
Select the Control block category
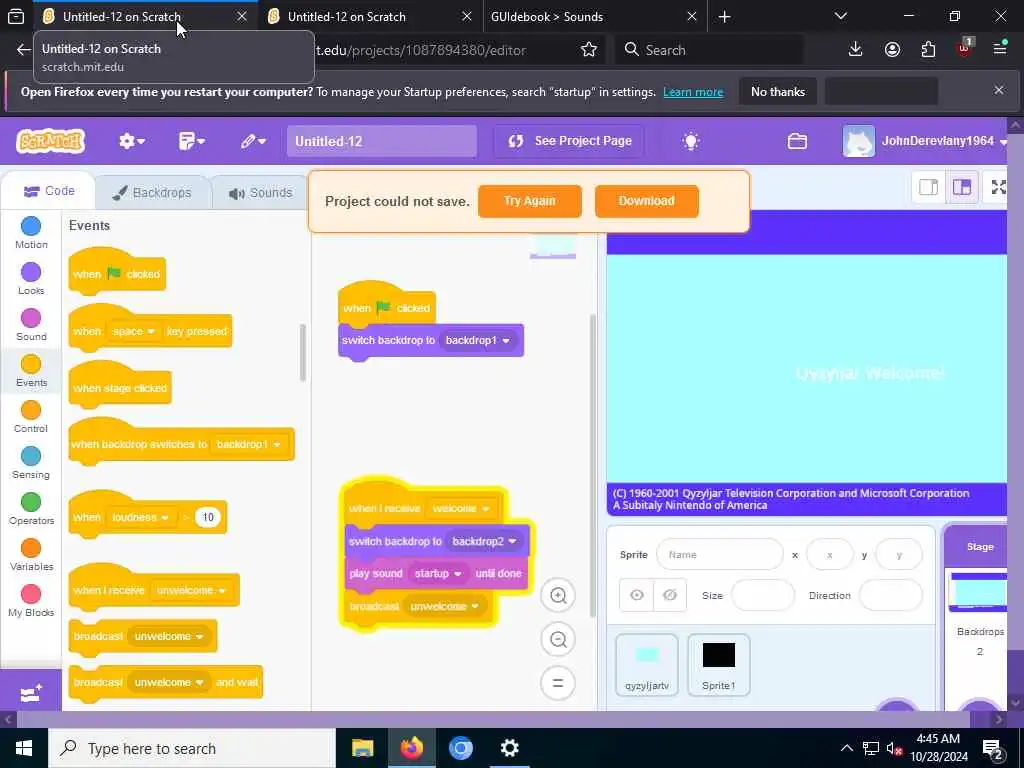click(31, 417)
